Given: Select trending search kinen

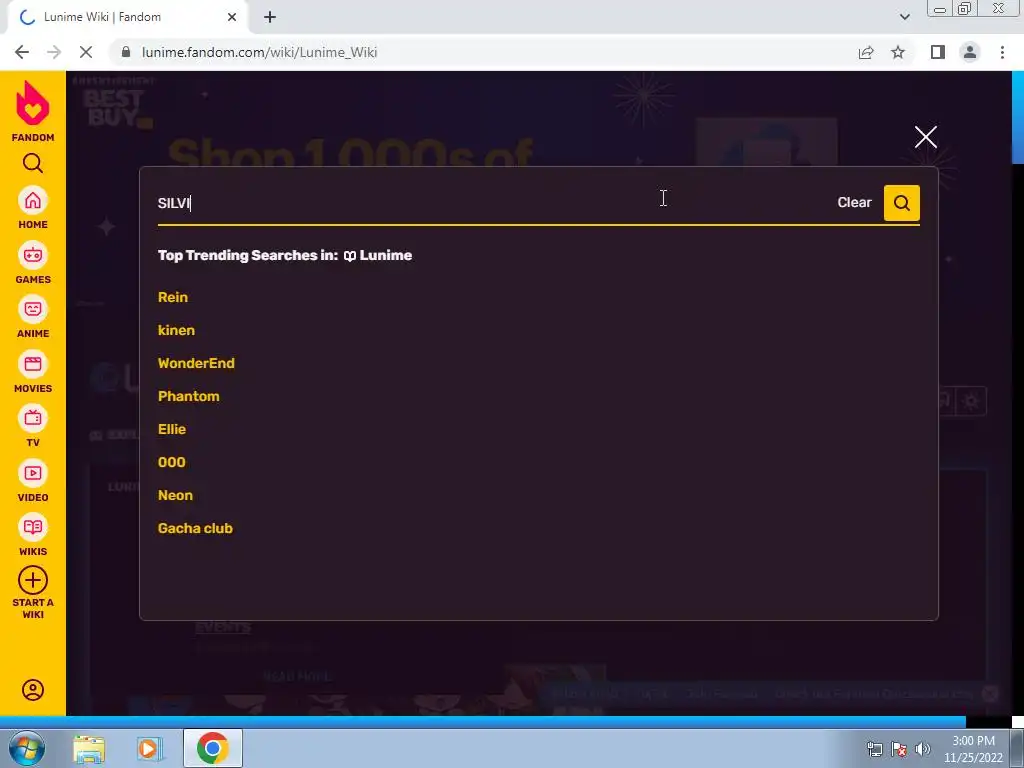Looking at the screenshot, I should (176, 330).
